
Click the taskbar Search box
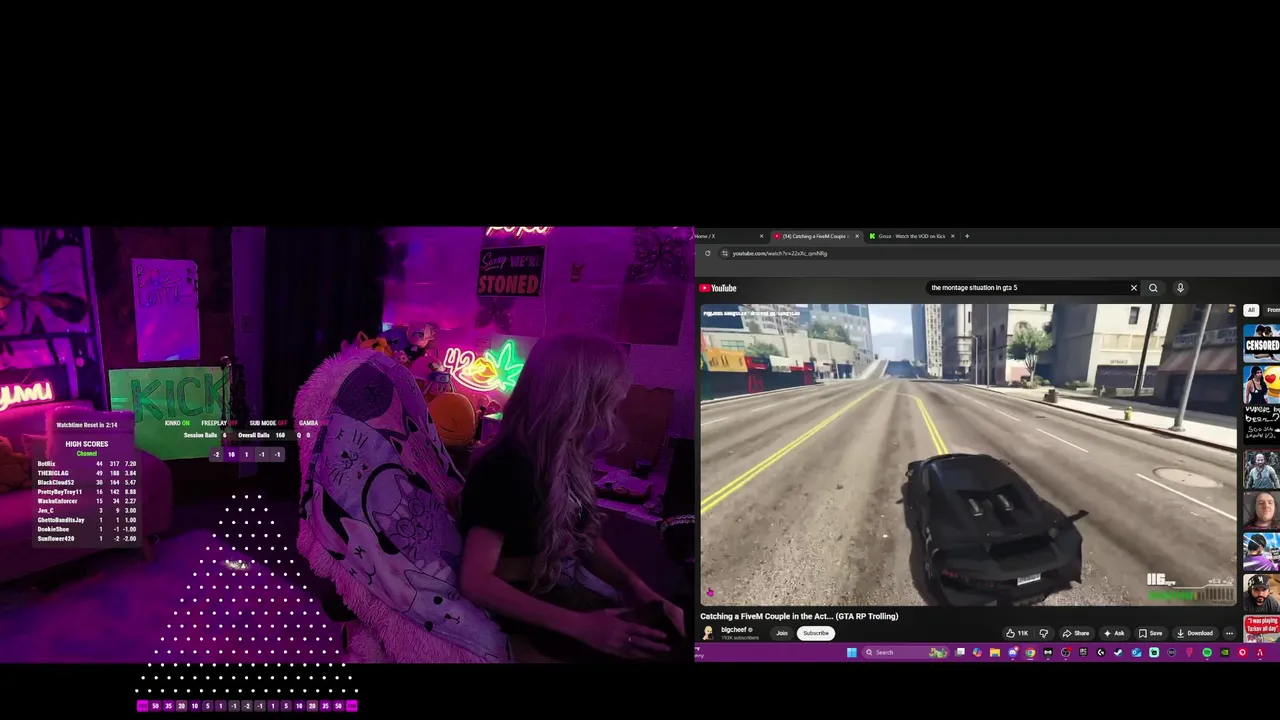tap(905, 653)
